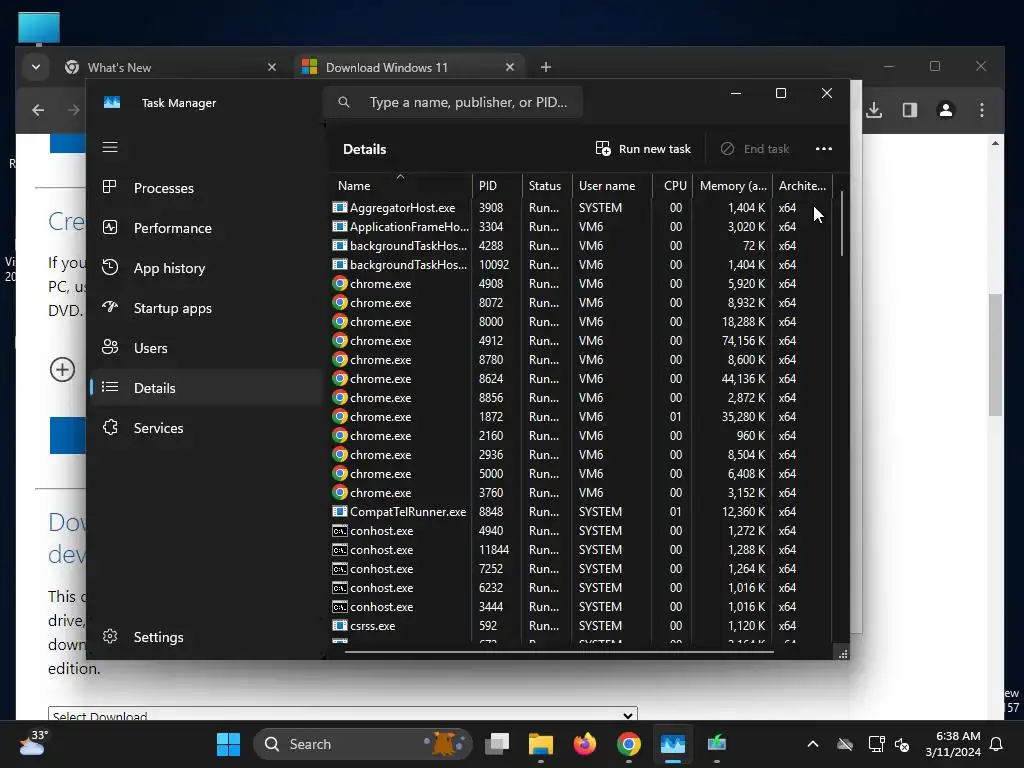
Task: Sort by the Architecture column header
Action: pyautogui.click(x=802, y=185)
